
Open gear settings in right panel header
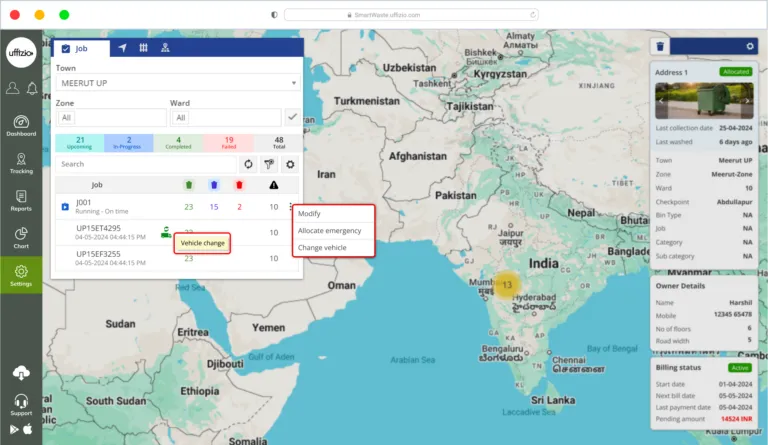750,46
